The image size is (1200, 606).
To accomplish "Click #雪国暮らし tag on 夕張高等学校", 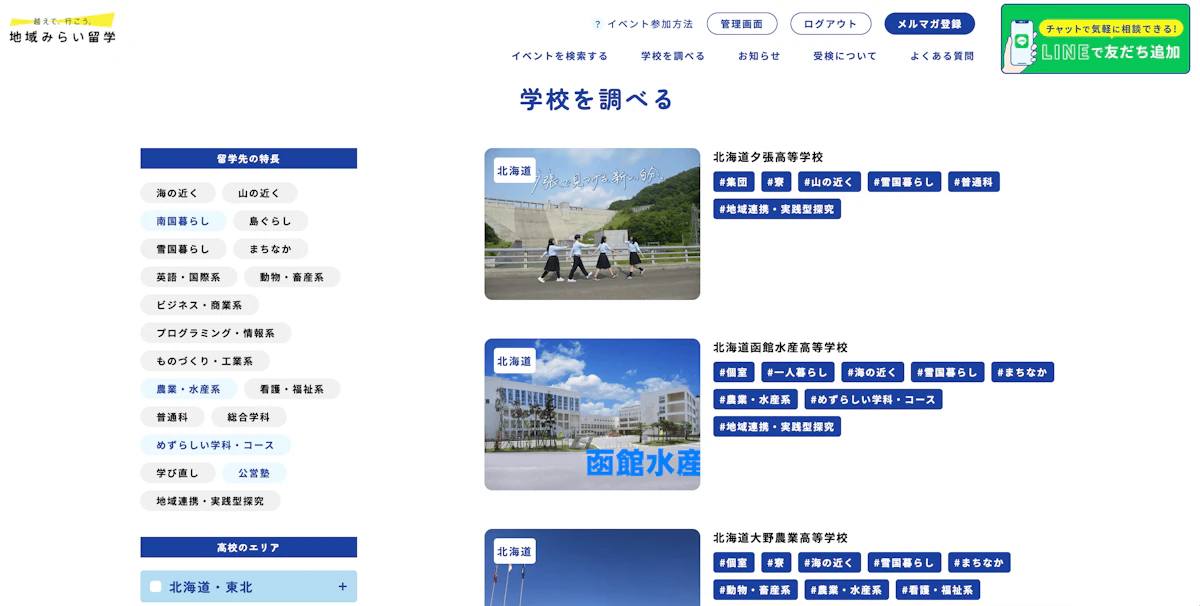I will tap(904, 182).
